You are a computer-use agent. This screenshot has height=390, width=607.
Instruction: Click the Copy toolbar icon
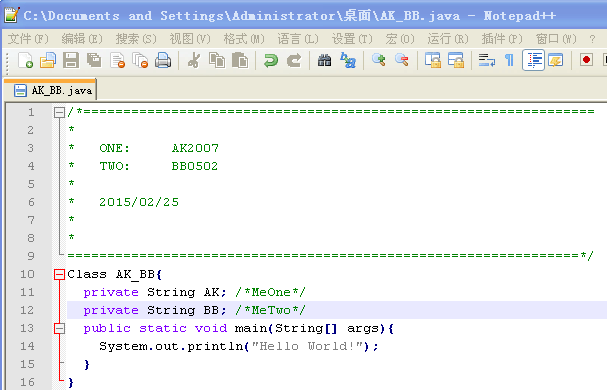point(217,60)
